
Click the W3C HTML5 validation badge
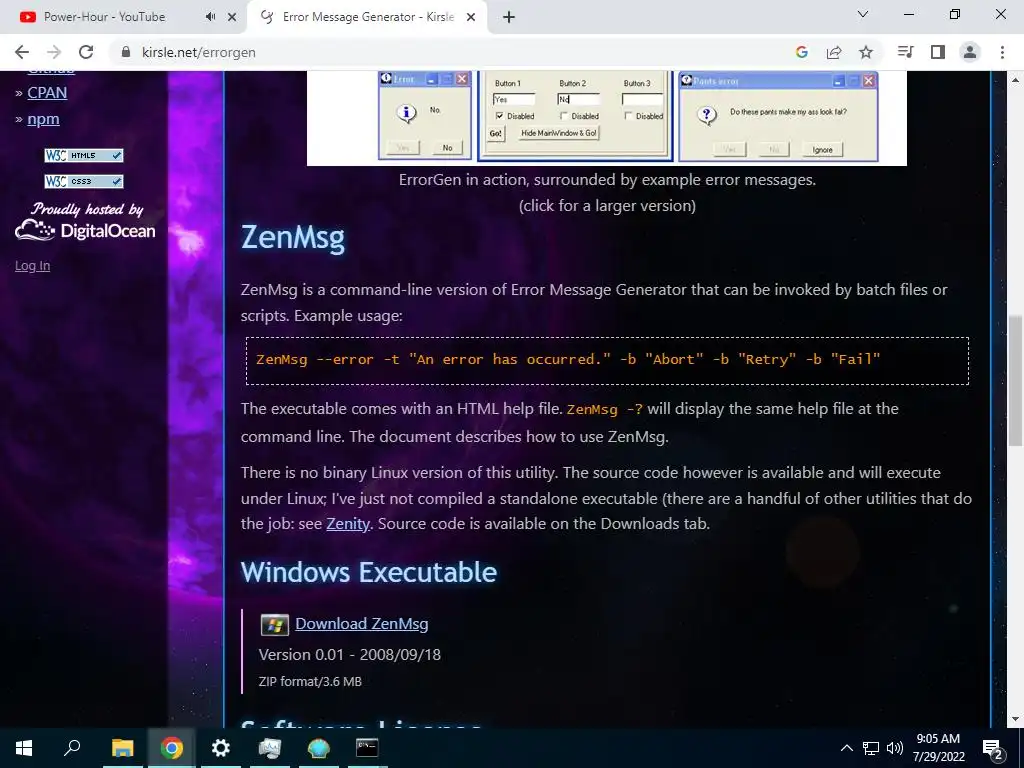pyautogui.click(x=84, y=155)
